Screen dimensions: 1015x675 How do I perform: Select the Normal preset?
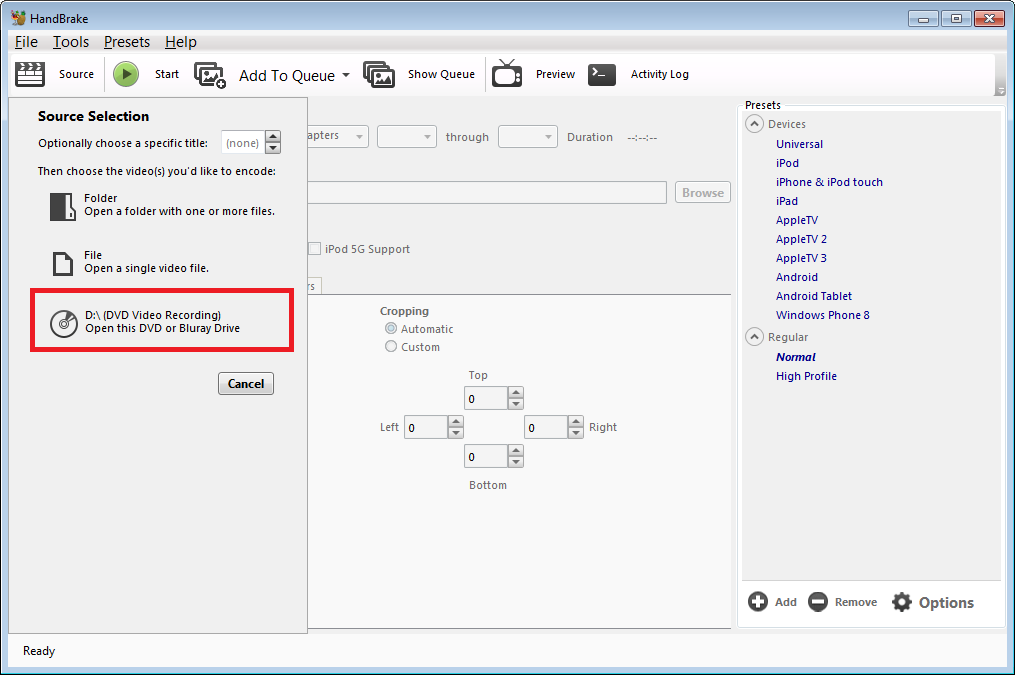tap(796, 357)
